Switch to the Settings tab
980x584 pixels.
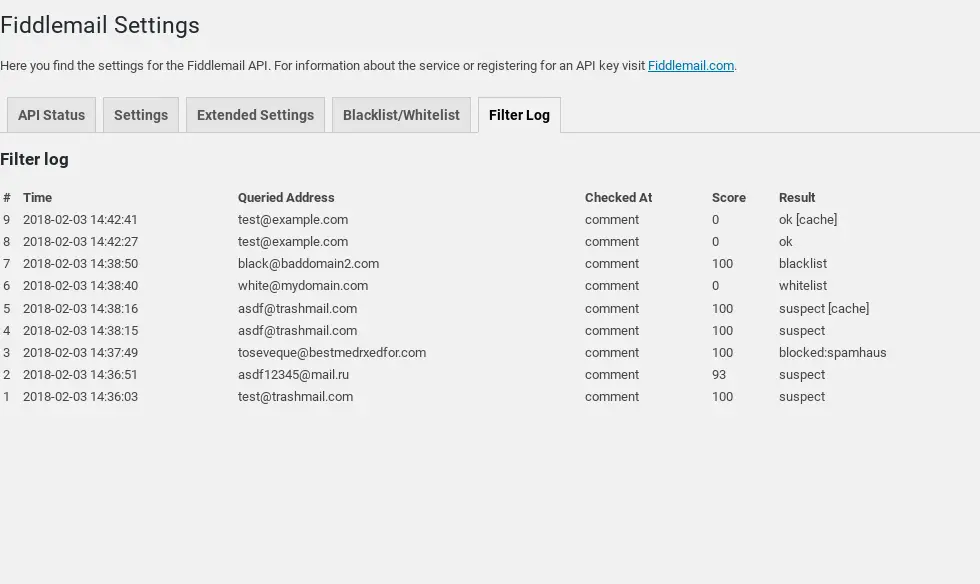click(141, 115)
